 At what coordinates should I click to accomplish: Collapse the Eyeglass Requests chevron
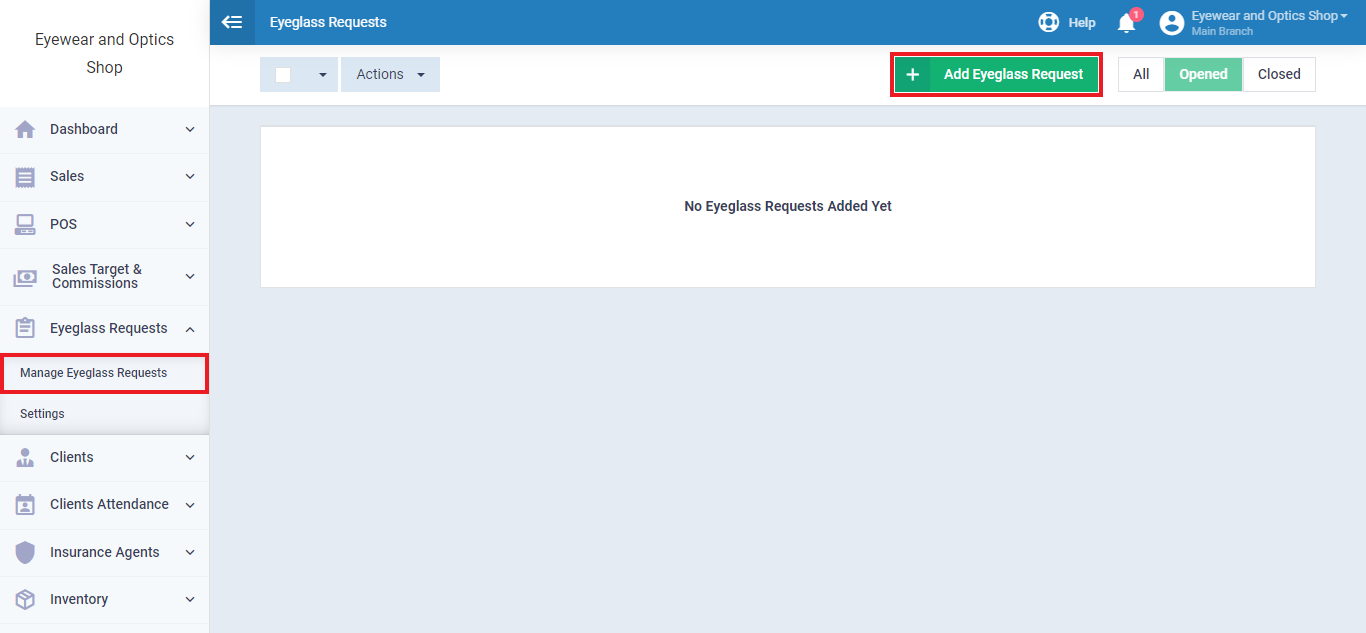click(x=190, y=329)
